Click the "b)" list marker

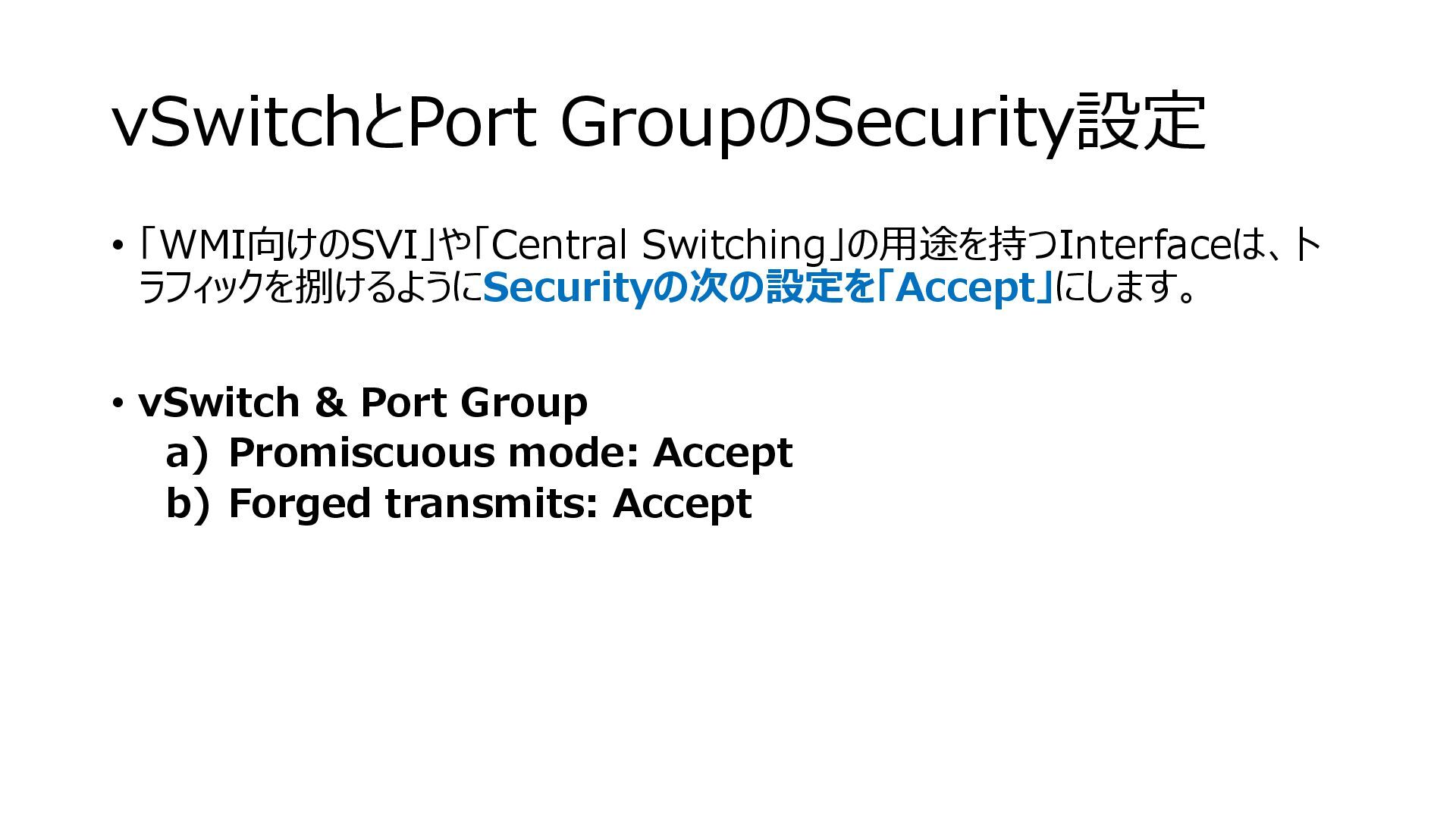187,504
